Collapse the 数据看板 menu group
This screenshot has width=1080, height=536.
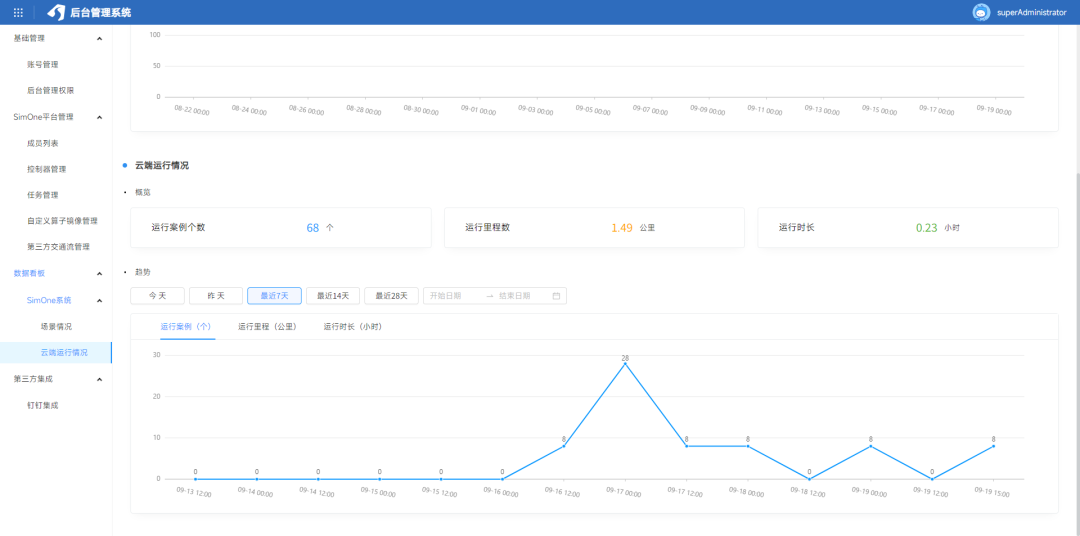tap(99, 274)
